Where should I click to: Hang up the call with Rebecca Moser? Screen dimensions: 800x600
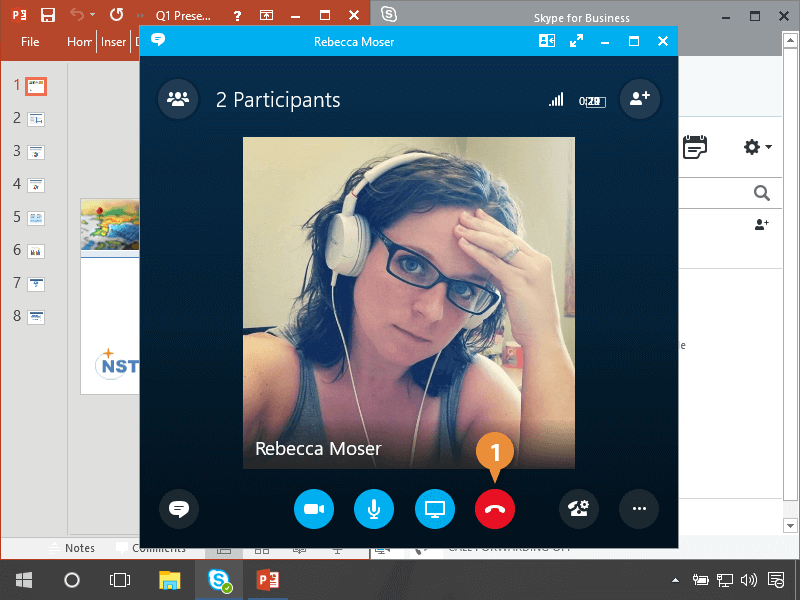[495, 509]
